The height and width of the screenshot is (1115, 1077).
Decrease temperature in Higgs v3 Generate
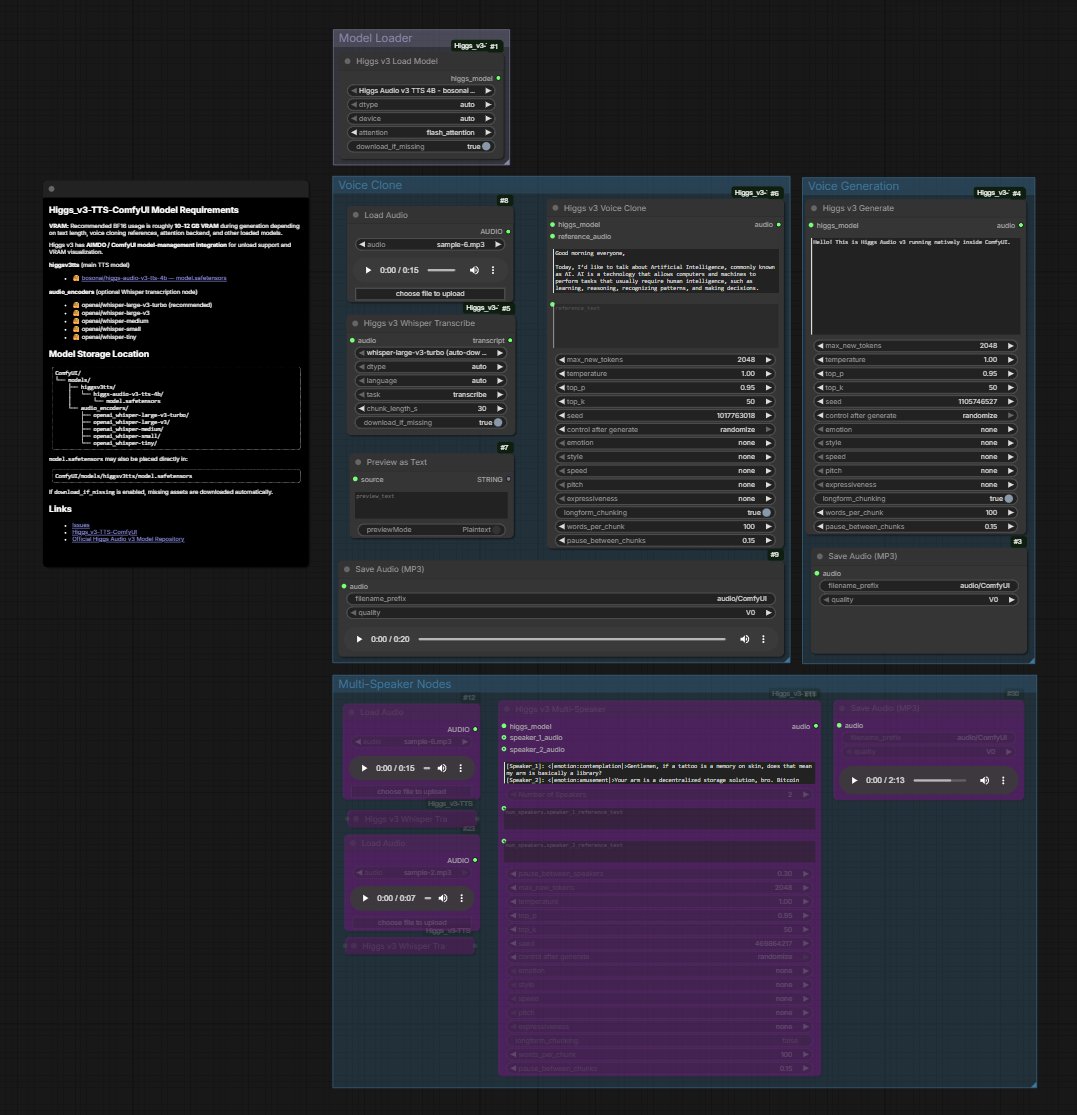(820, 360)
